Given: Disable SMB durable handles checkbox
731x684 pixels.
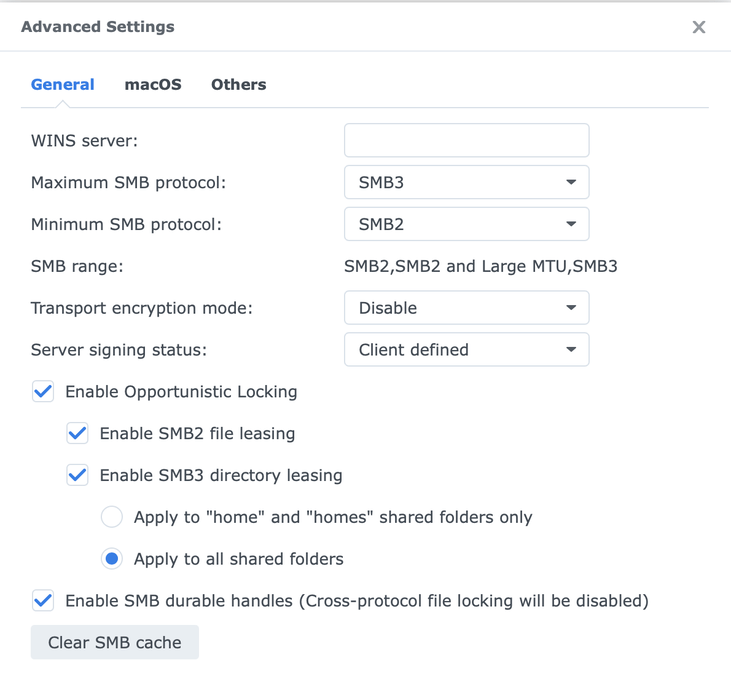Looking at the screenshot, I should [43, 601].
